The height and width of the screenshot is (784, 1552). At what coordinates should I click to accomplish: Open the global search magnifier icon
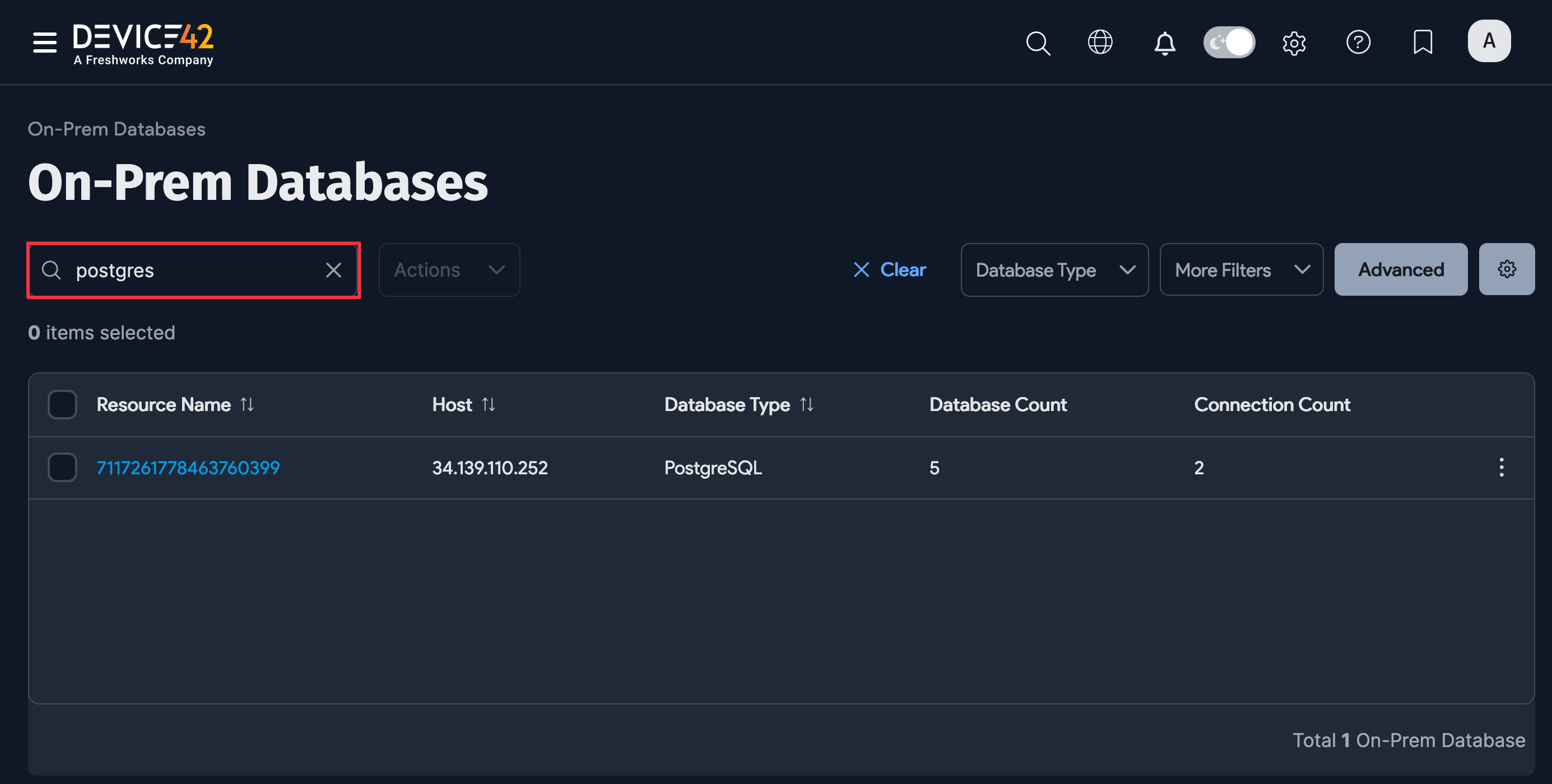[x=1038, y=42]
